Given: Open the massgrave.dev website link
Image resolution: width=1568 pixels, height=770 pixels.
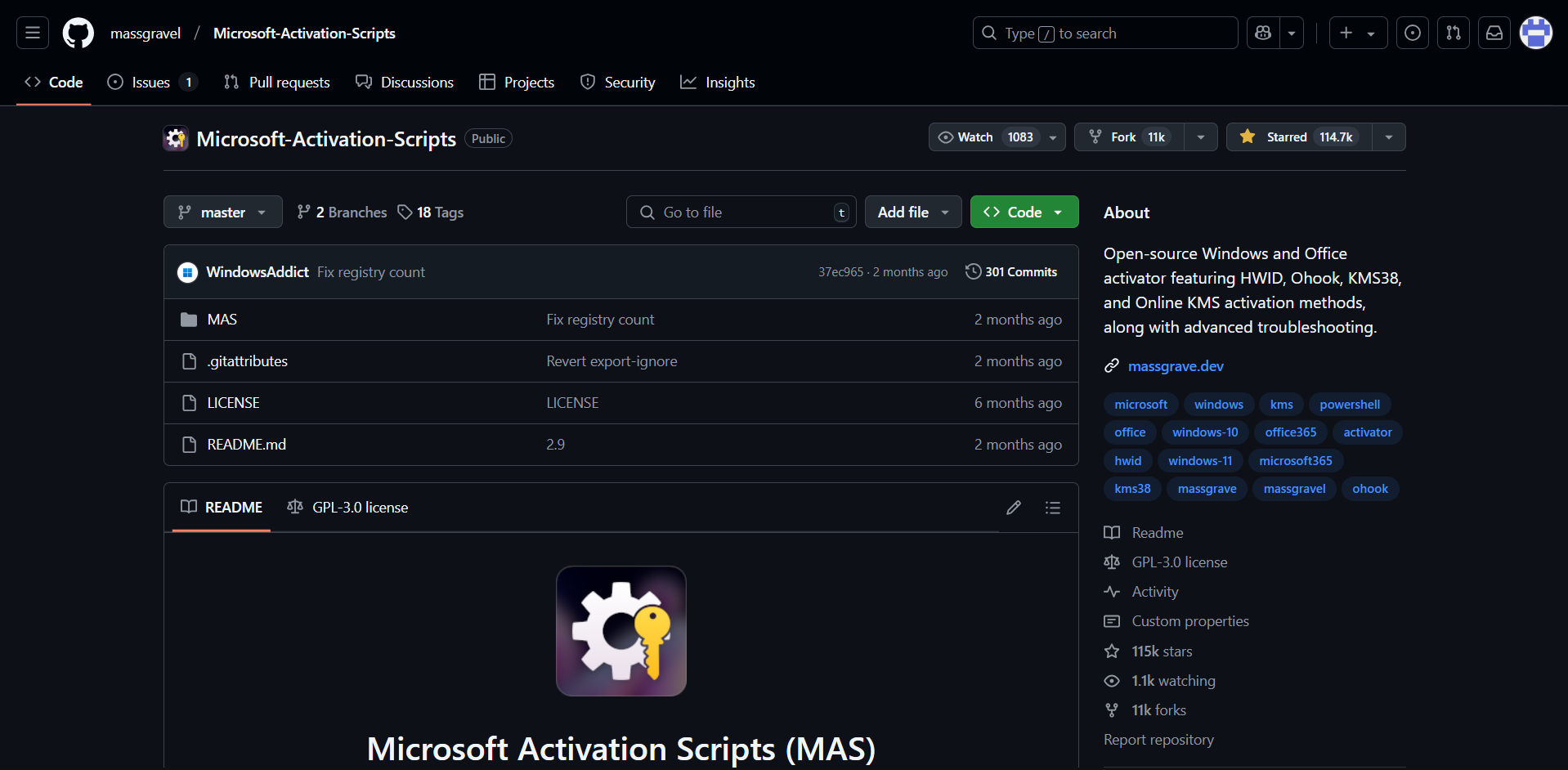Looking at the screenshot, I should click(1176, 366).
